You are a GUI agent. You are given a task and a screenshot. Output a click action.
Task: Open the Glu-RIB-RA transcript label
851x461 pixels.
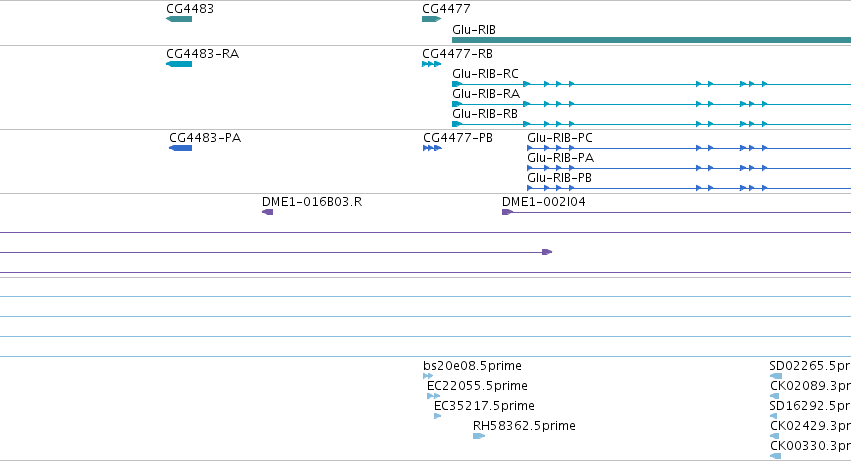tap(486, 94)
